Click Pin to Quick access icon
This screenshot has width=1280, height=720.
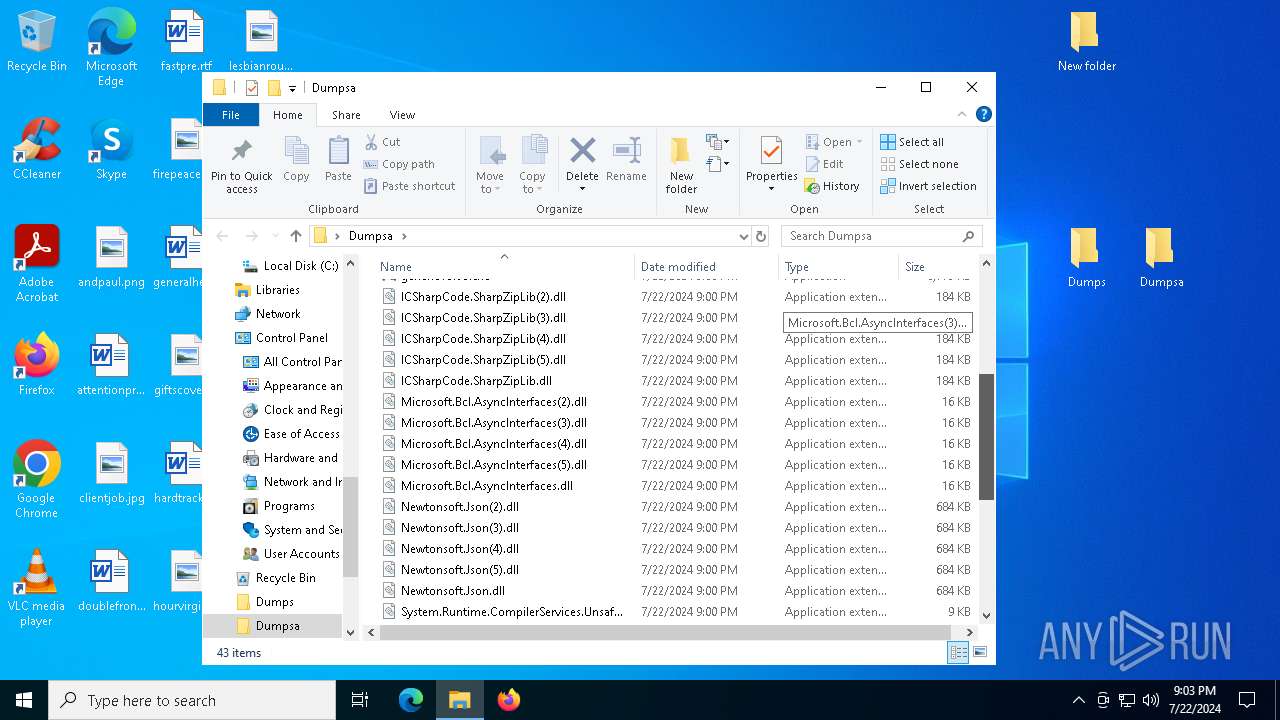pyautogui.click(x=241, y=151)
